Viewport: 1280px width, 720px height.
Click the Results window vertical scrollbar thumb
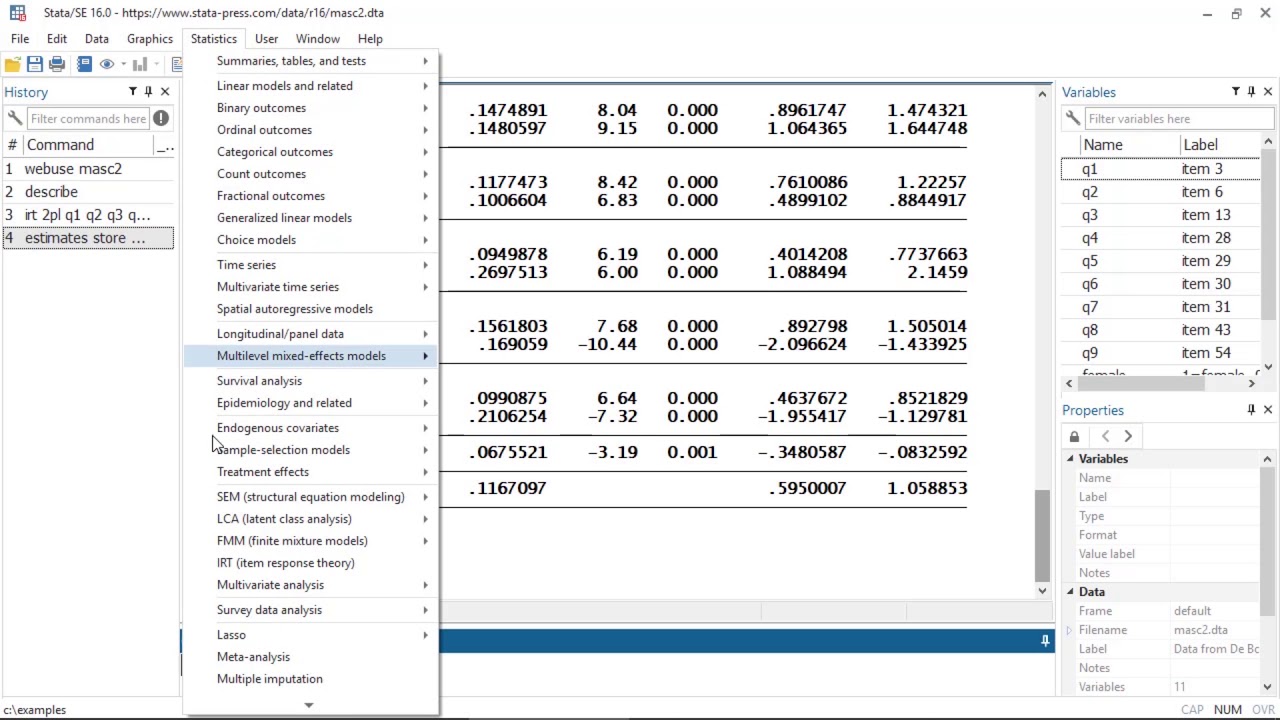click(1042, 536)
